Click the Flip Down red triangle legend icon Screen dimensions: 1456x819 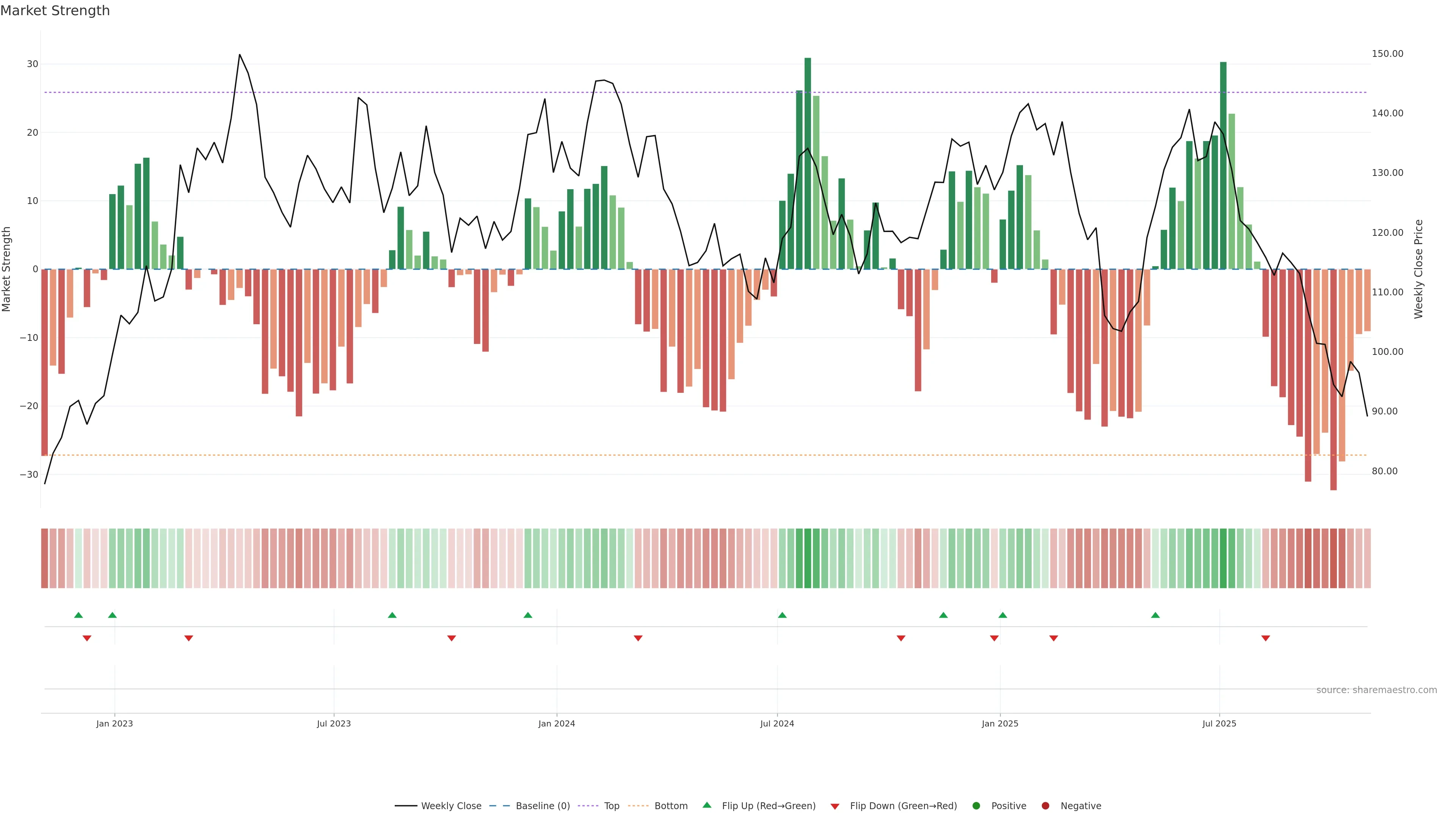click(x=835, y=806)
